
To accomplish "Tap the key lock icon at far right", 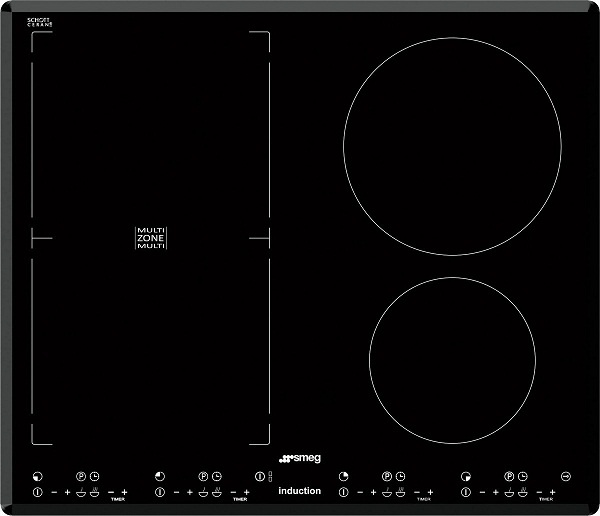I will tap(566, 476).
